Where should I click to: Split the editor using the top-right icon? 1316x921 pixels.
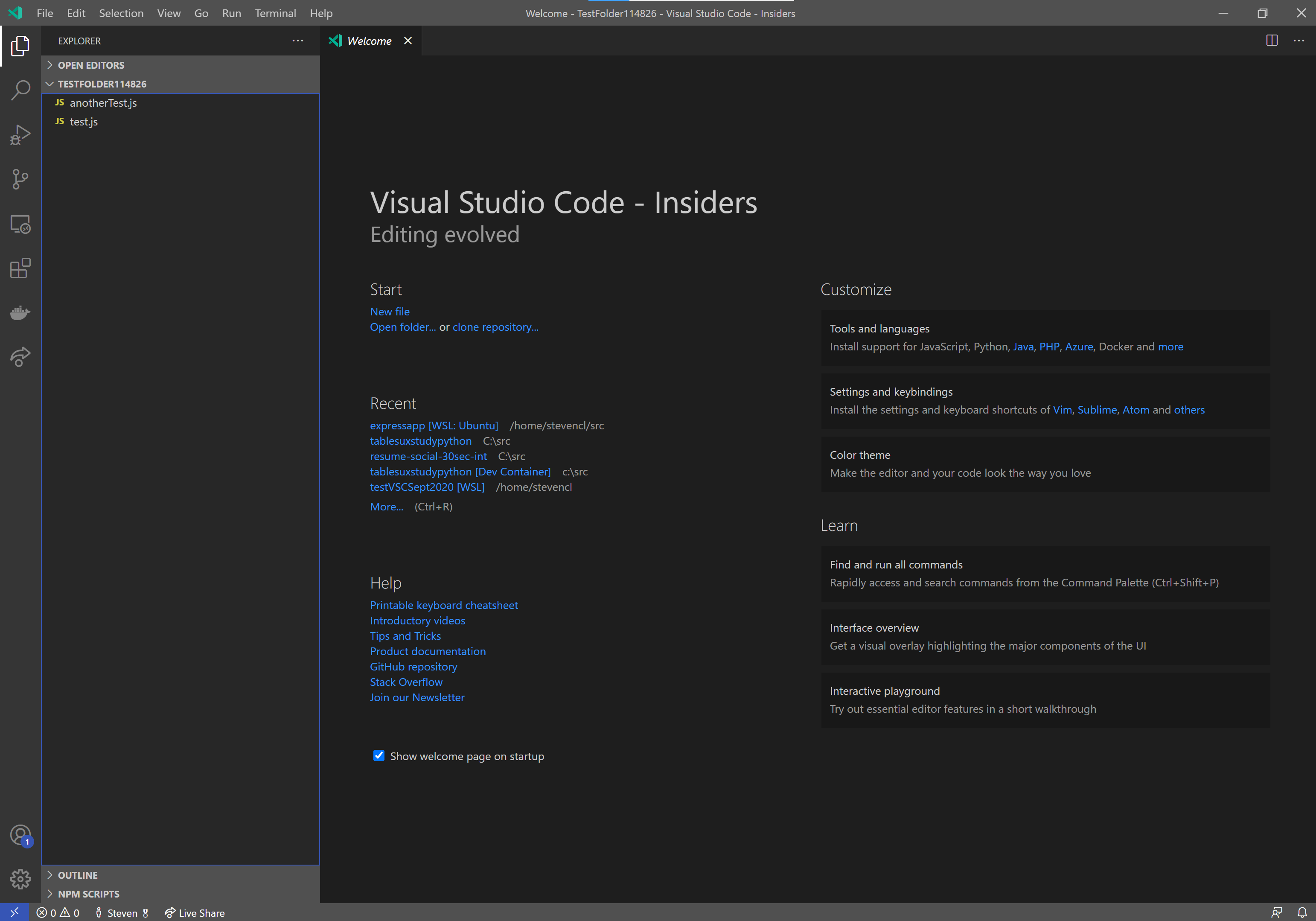[1271, 40]
